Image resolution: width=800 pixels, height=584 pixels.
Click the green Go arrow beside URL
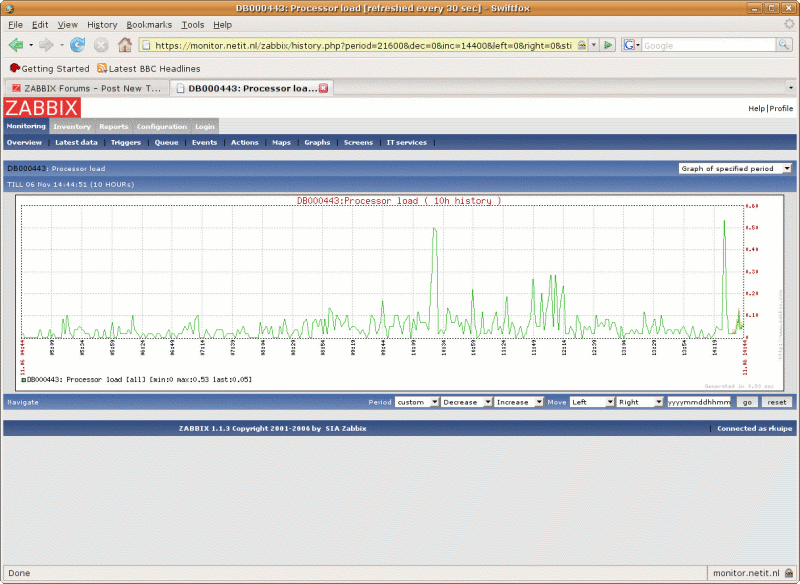tap(608, 45)
